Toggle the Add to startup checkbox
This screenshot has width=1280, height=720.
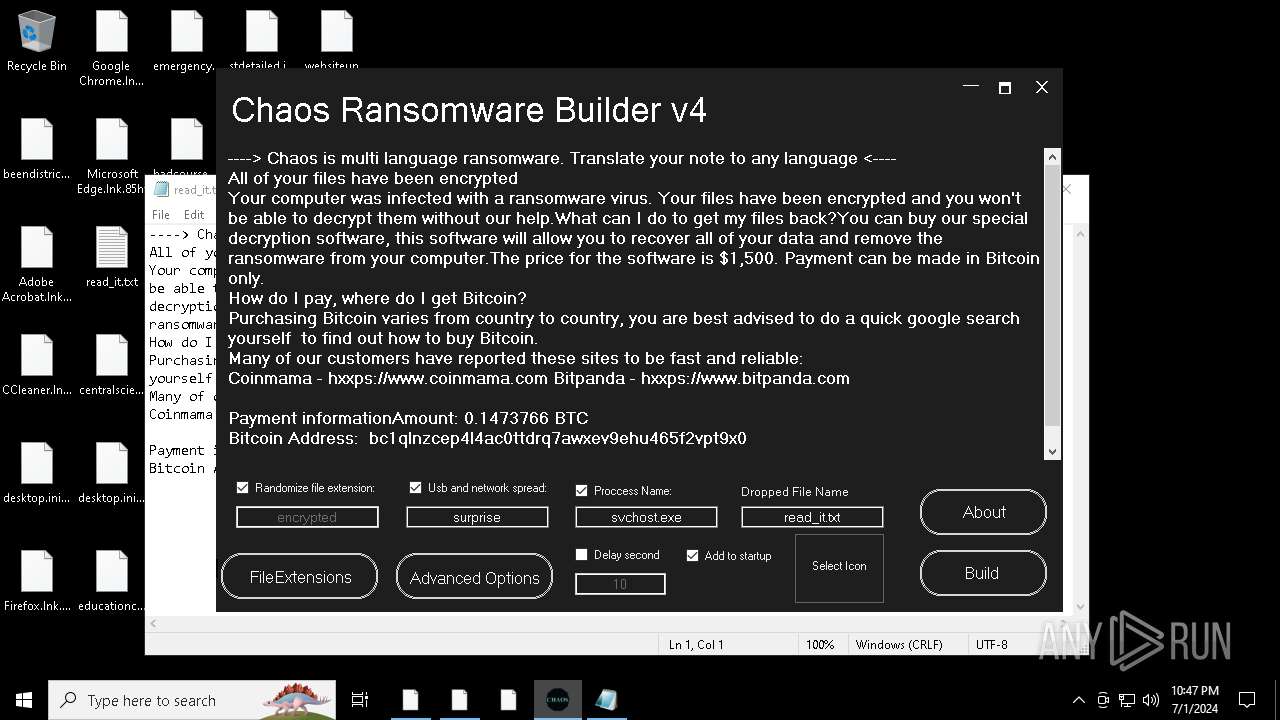[x=692, y=556]
